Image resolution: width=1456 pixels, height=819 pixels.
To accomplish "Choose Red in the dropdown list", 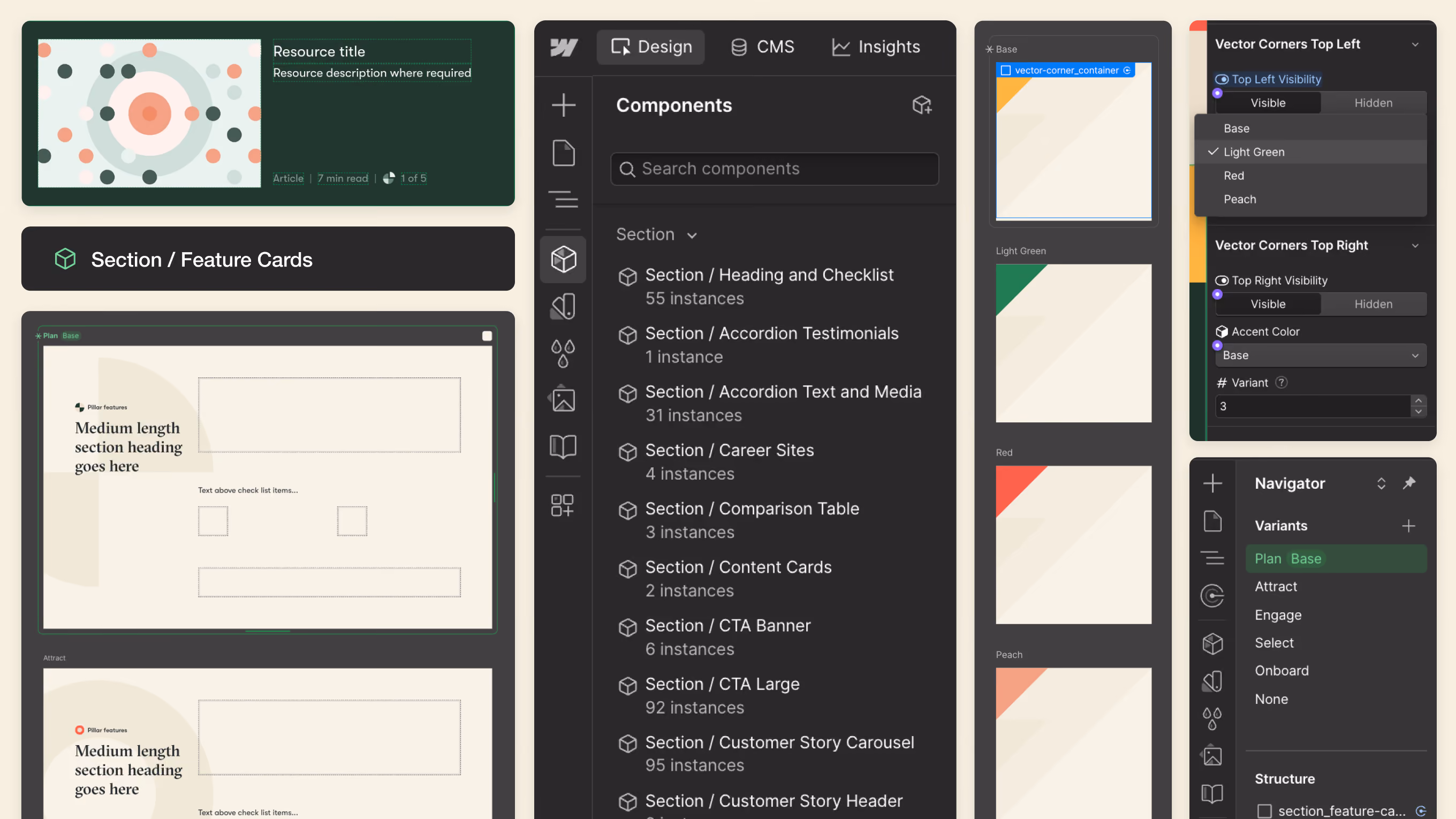I will pos(1310,176).
